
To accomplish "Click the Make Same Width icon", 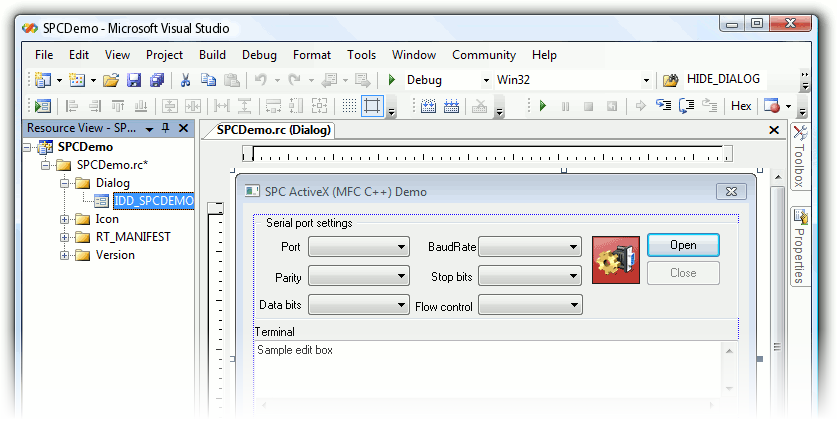I will pos(273,106).
